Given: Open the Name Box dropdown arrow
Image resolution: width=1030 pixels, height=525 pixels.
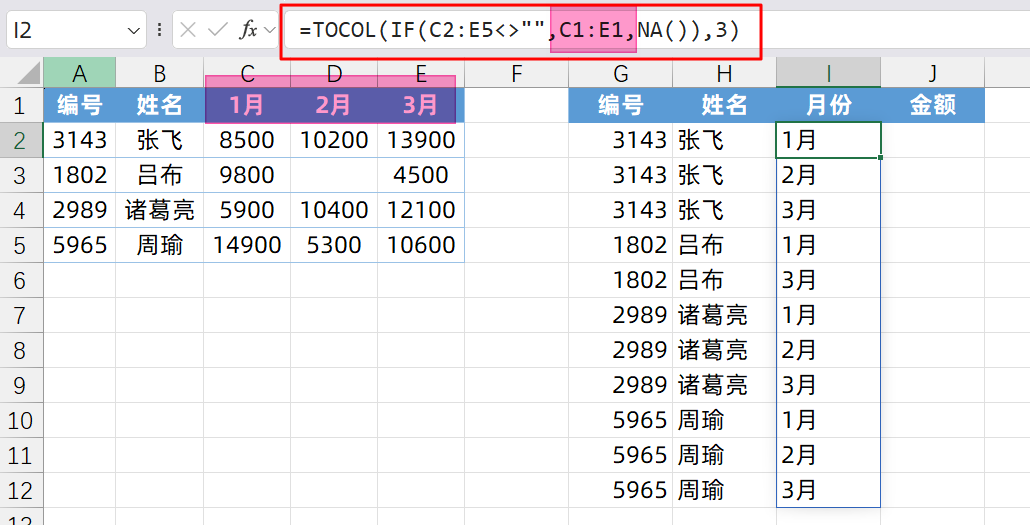Looking at the screenshot, I should point(133,31).
